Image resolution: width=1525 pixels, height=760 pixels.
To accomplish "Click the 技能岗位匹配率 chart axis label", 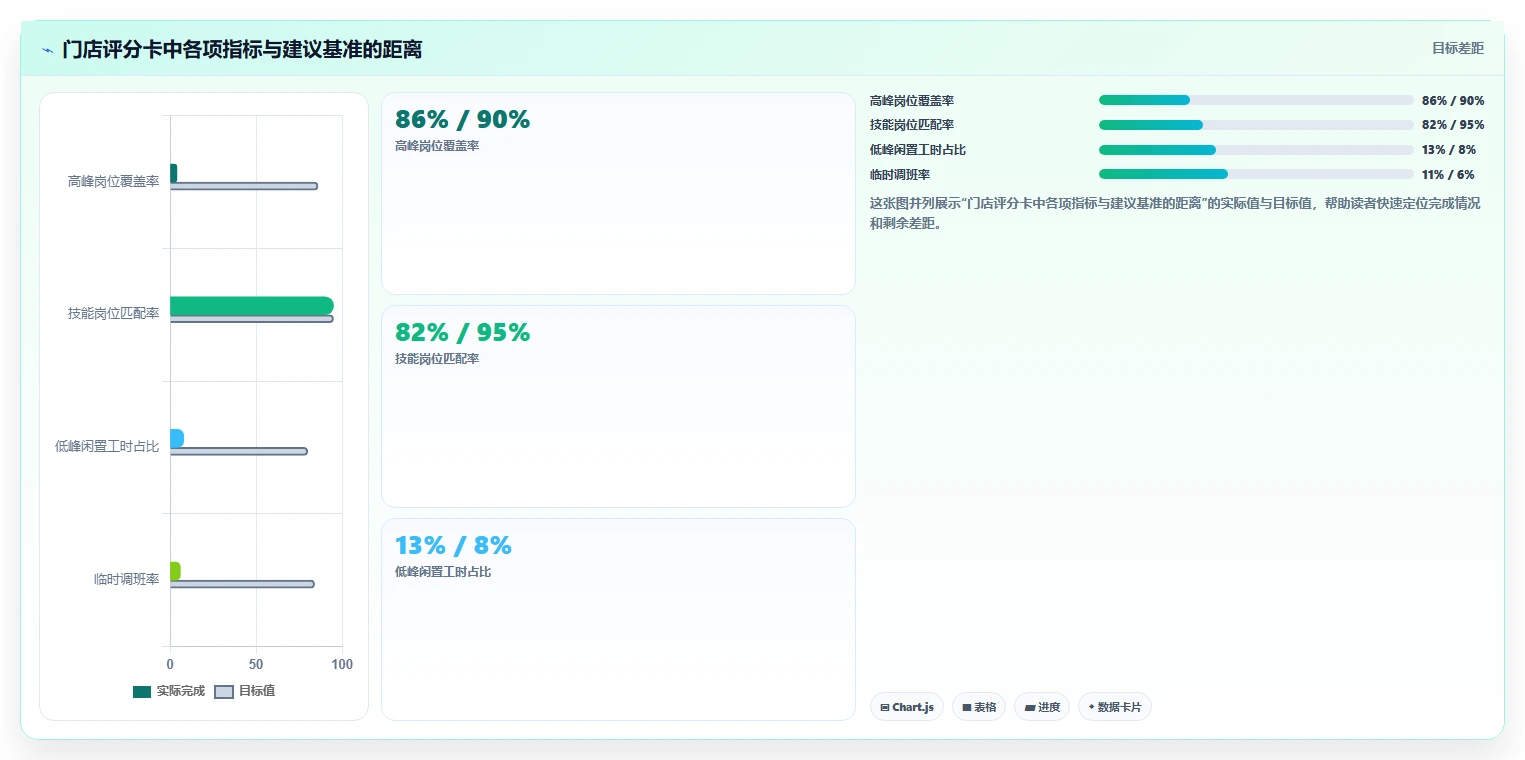I will 114,313.
